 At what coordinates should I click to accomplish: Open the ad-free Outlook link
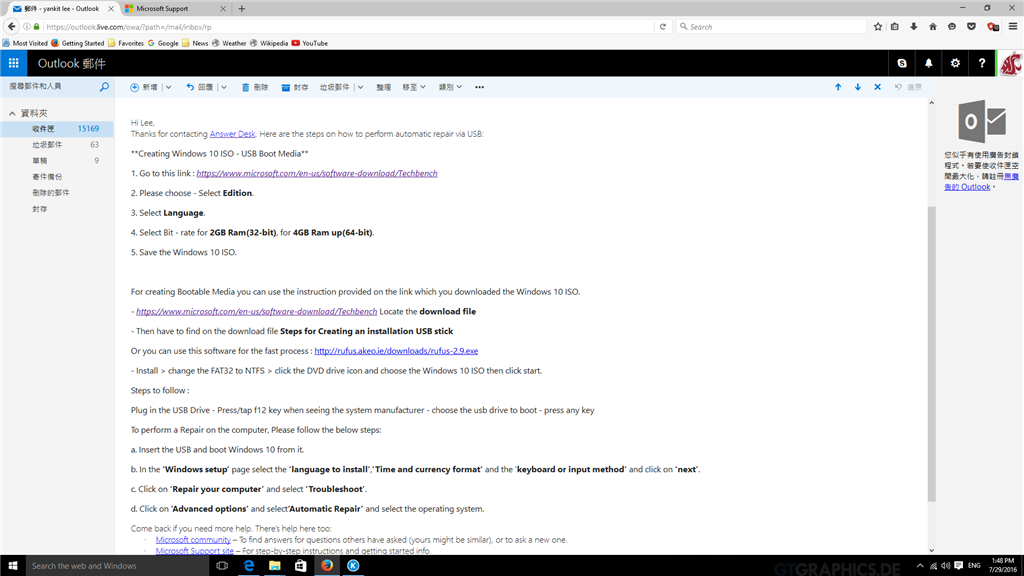(981, 182)
